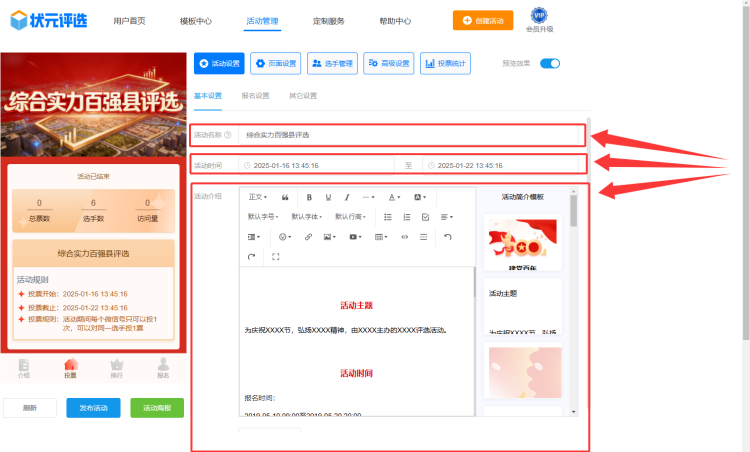
Task: Click the 选手管理 button
Action: point(332,64)
